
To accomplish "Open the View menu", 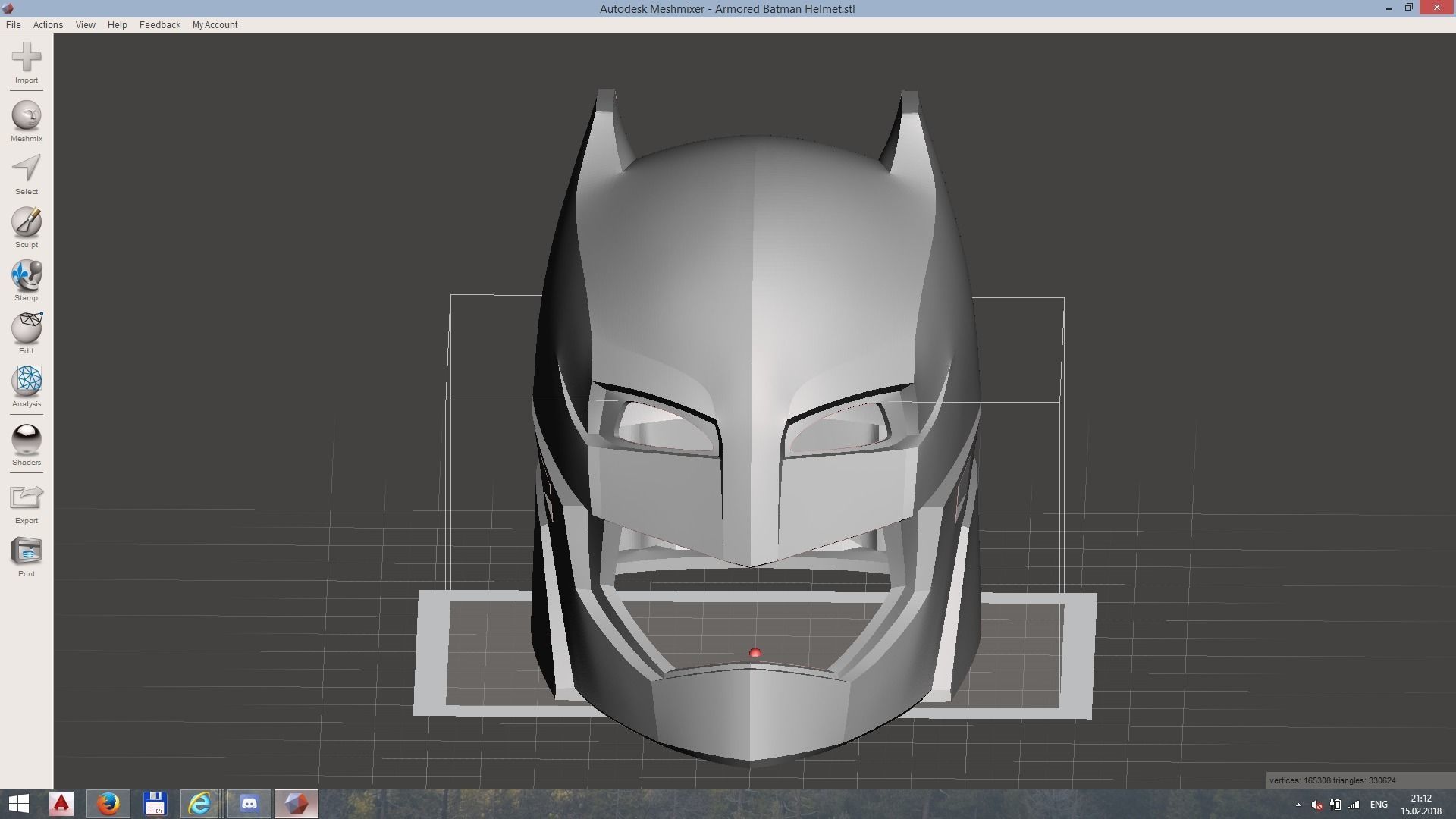I will (x=85, y=25).
